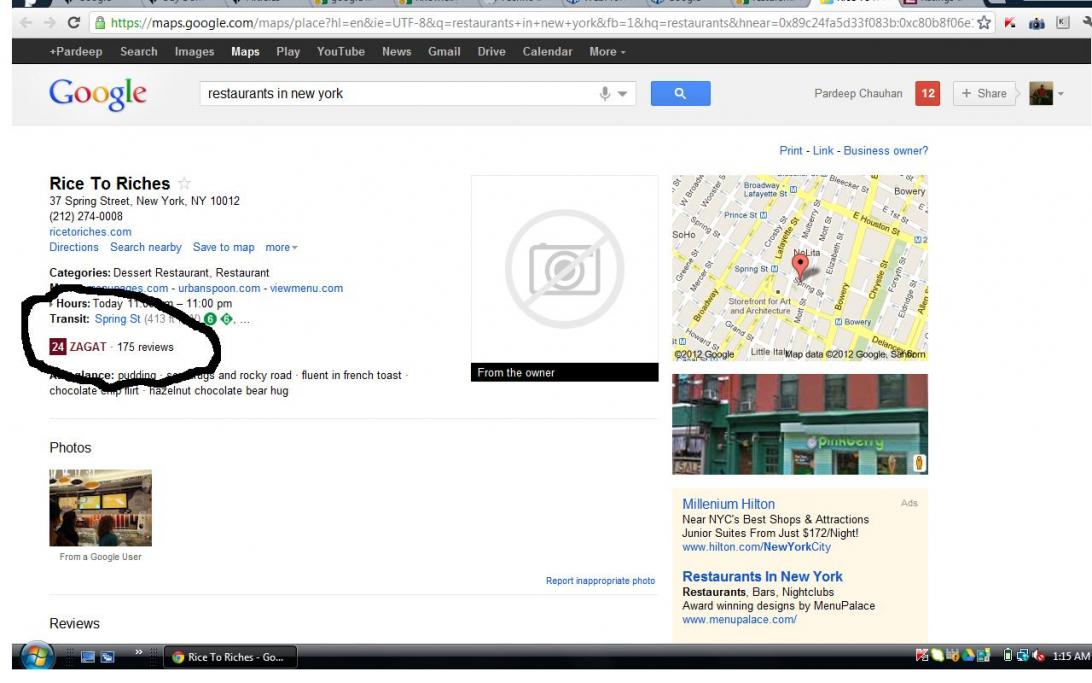Go to Images in the Google bar
Screen dimensions: 1092x683
click(194, 52)
